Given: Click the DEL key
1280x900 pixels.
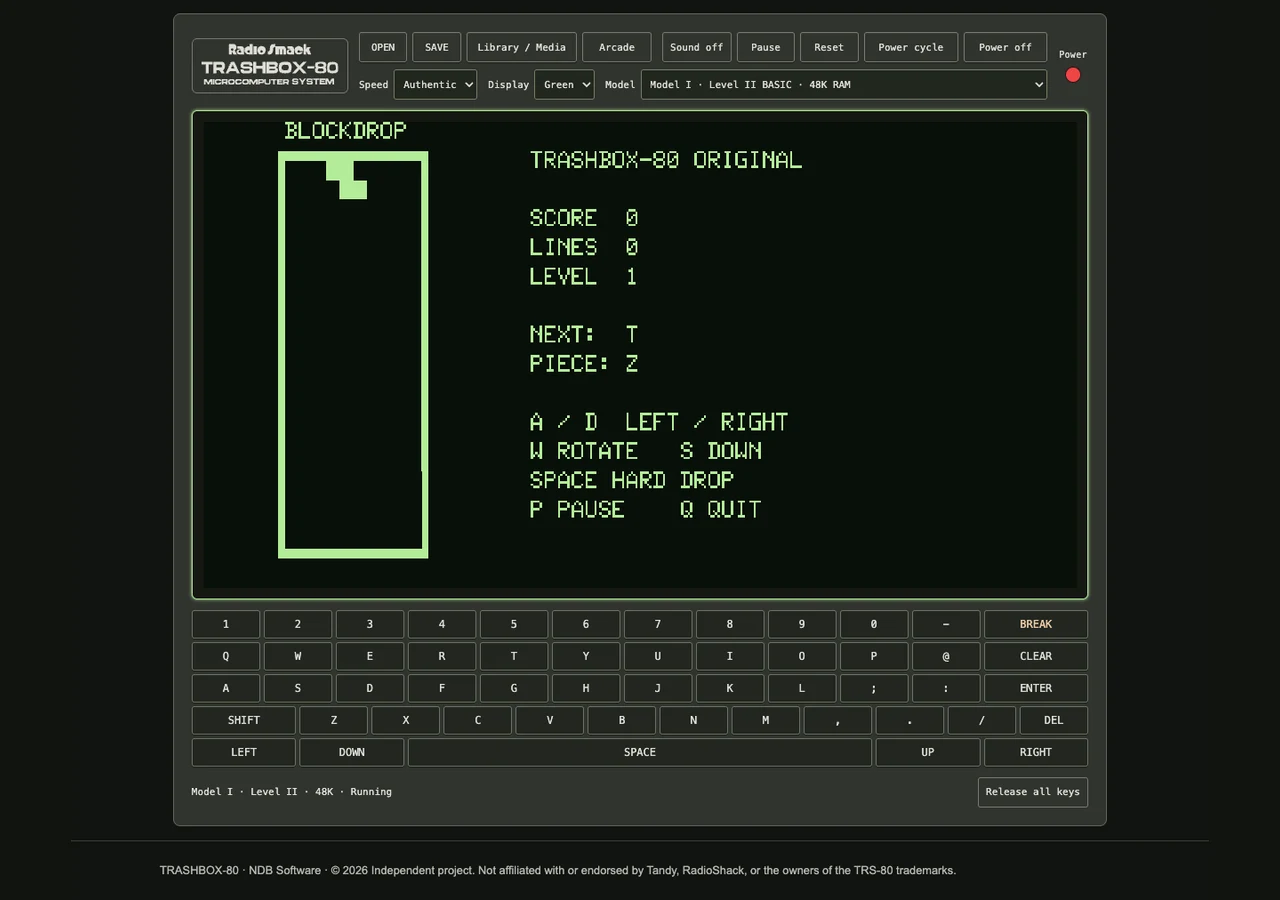Looking at the screenshot, I should click(1054, 720).
